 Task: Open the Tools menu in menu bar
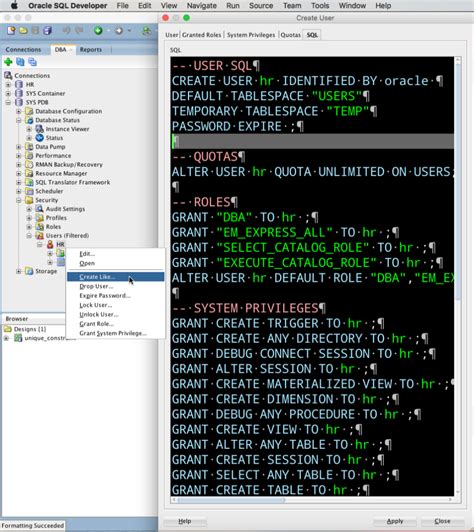[320, 5]
